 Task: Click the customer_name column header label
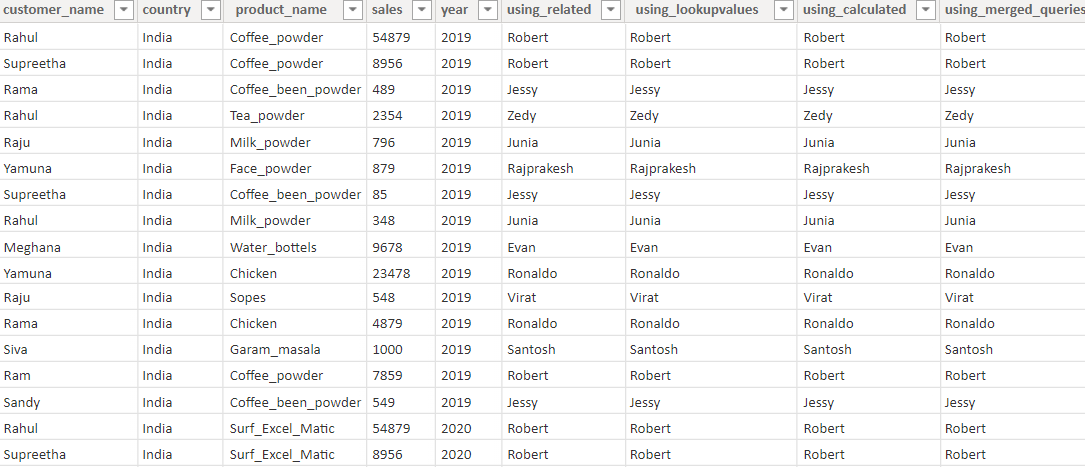pos(54,10)
